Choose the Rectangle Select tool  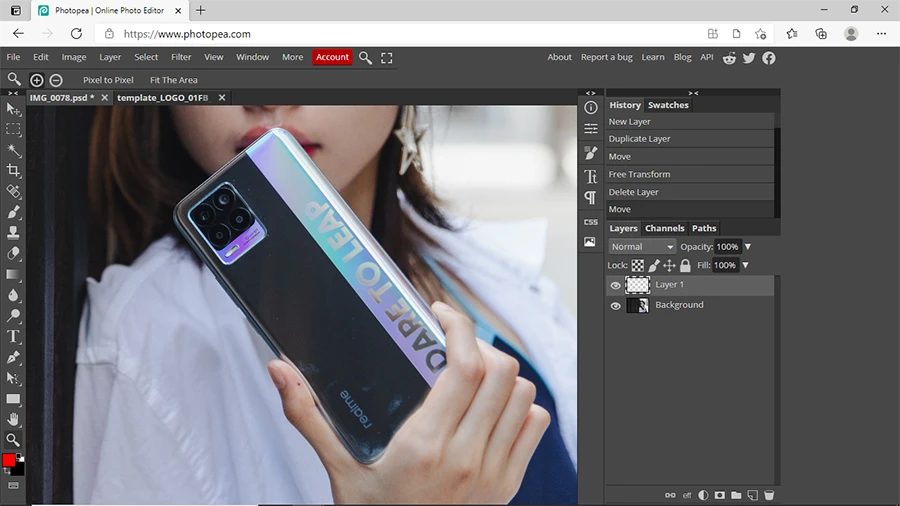coord(14,129)
